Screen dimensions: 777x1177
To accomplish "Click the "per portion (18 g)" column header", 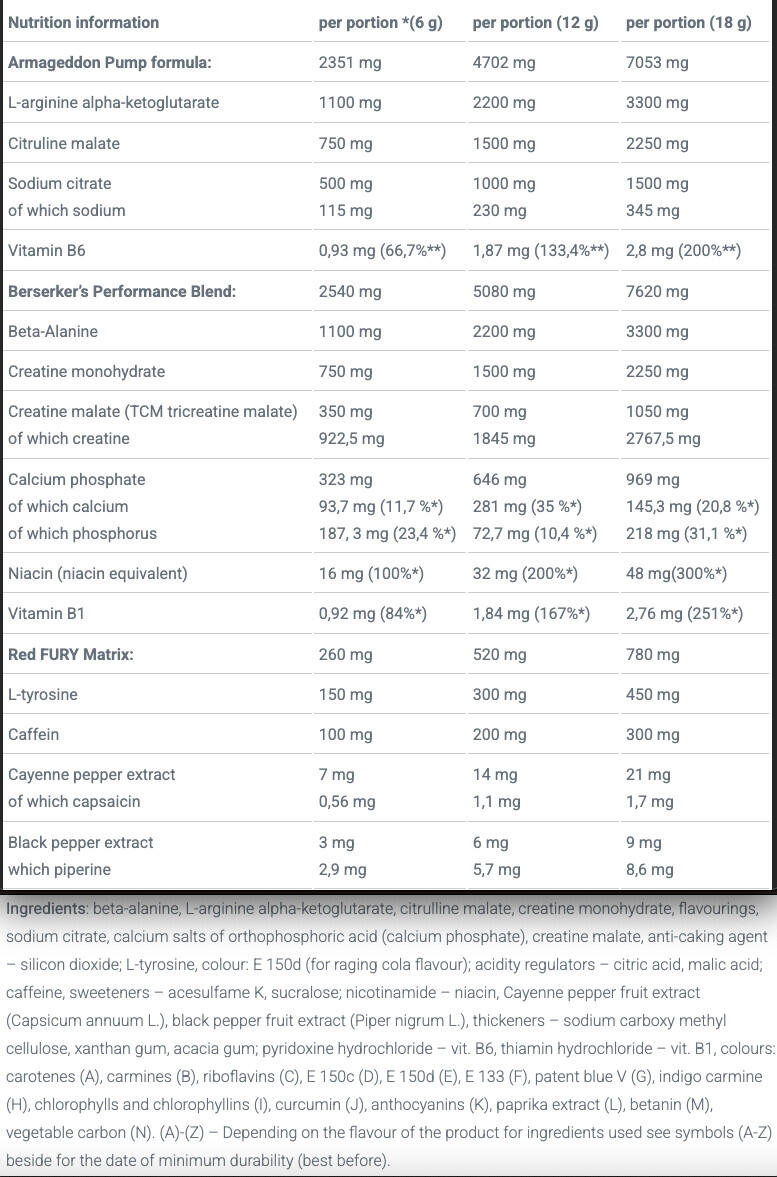I will [688, 22].
